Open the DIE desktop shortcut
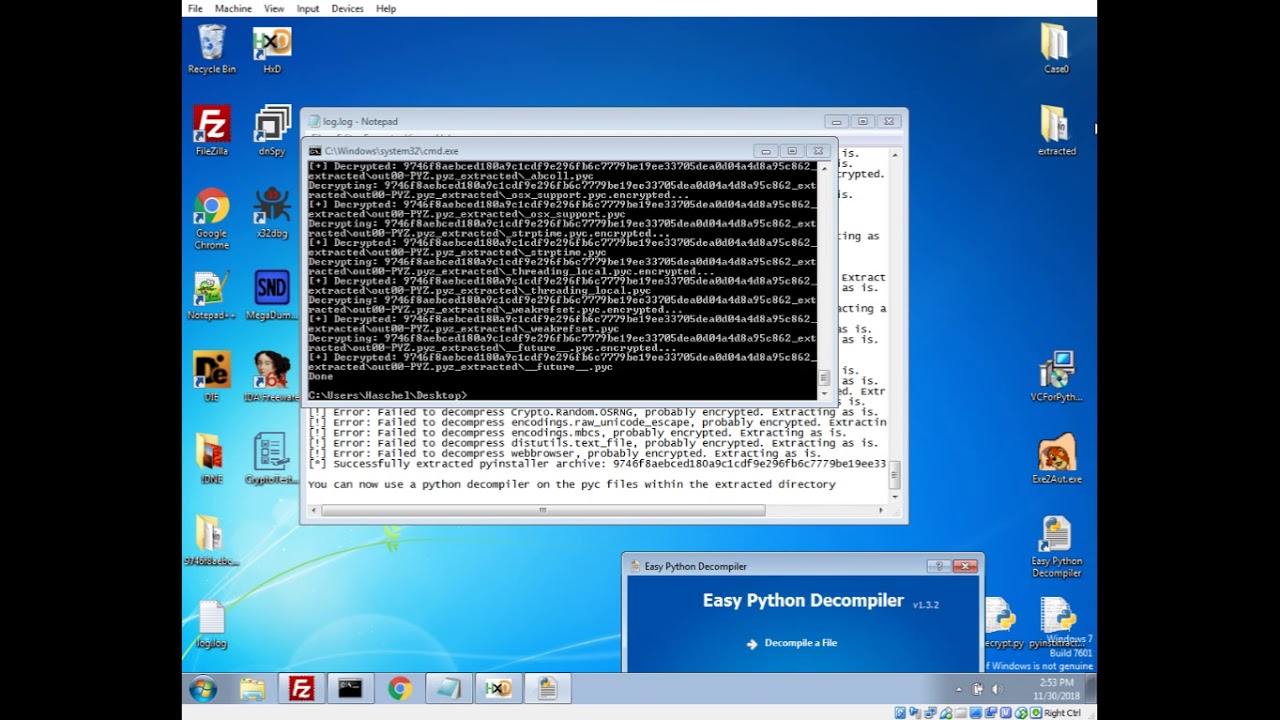This screenshot has width=1280, height=720. (212, 378)
